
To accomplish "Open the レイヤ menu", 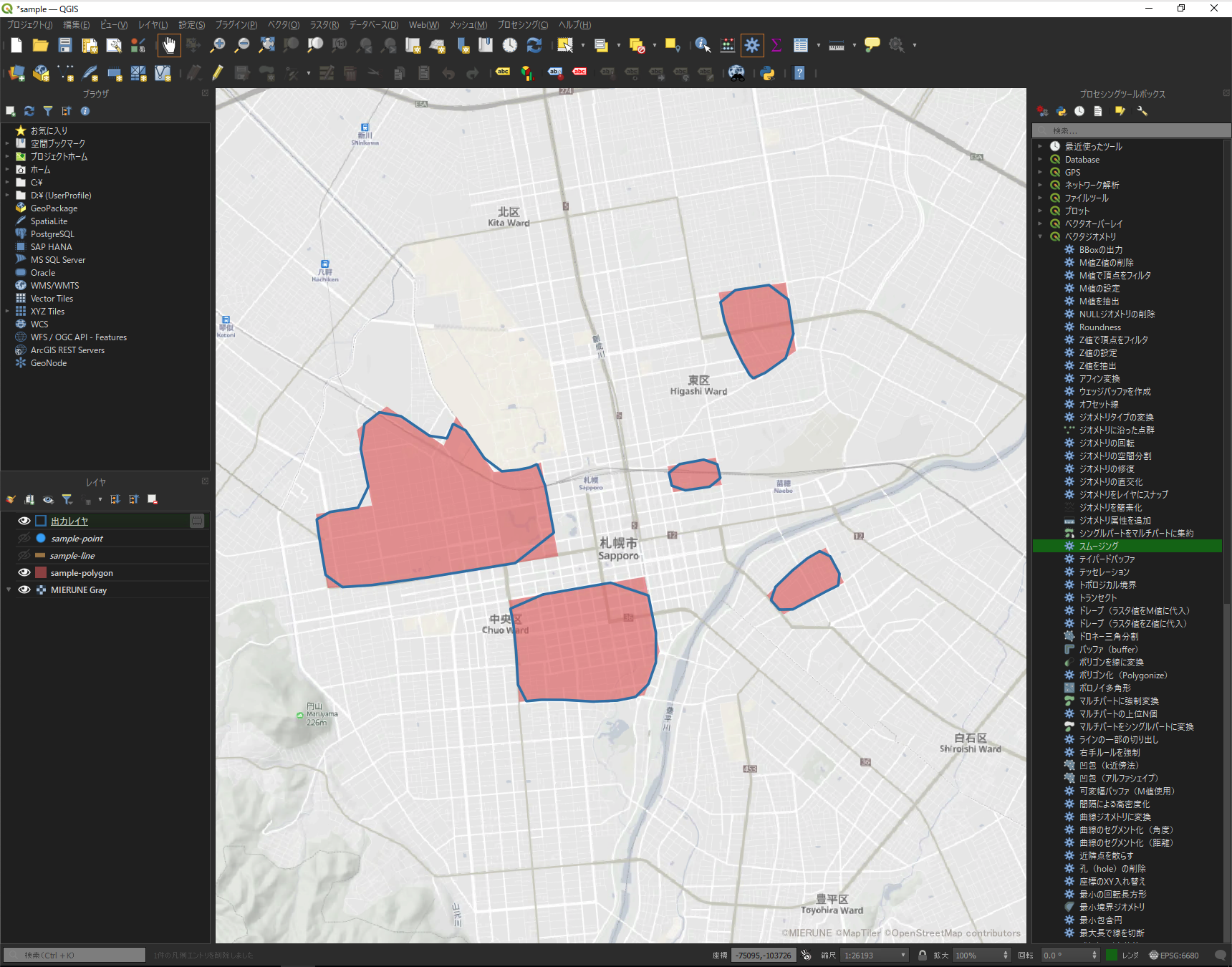I will point(153,25).
